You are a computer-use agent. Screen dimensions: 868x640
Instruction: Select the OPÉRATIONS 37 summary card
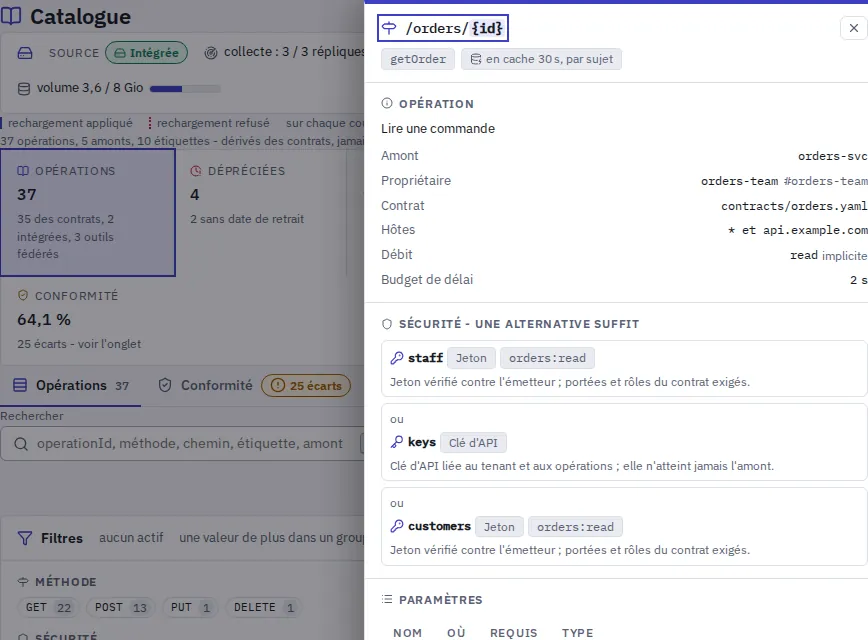pos(88,213)
